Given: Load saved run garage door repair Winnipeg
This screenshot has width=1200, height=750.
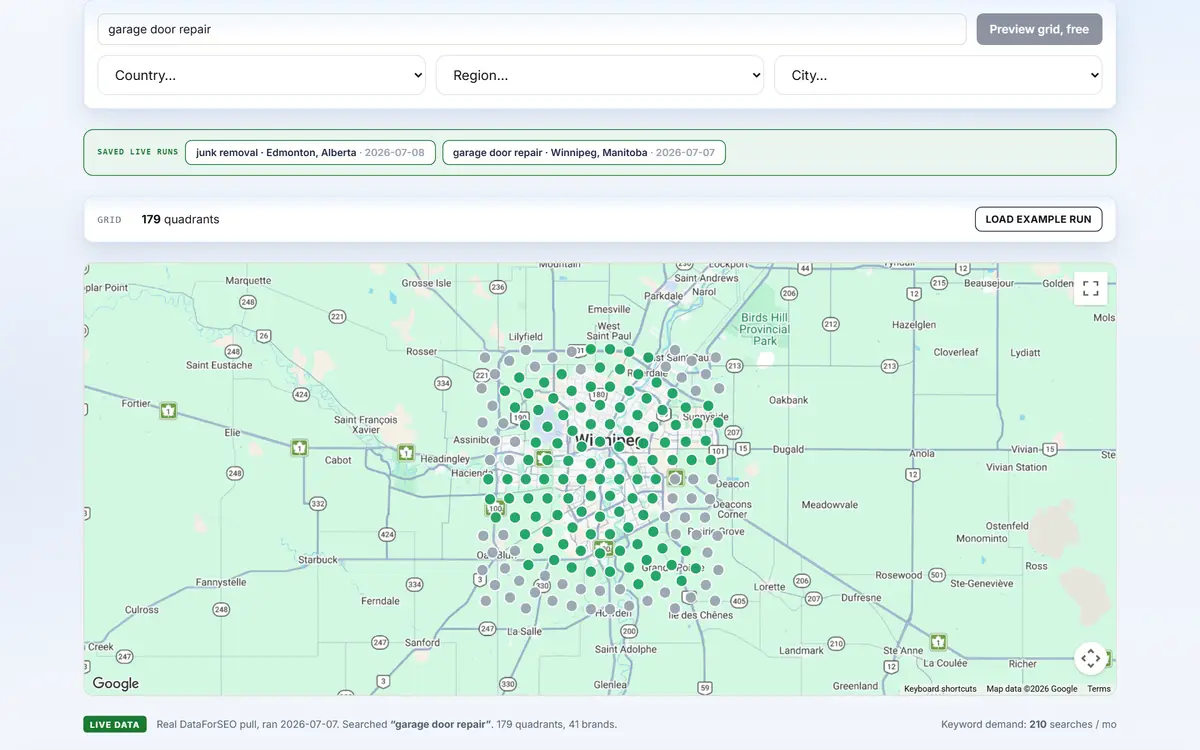Looking at the screenshot, I should point(584,153).
